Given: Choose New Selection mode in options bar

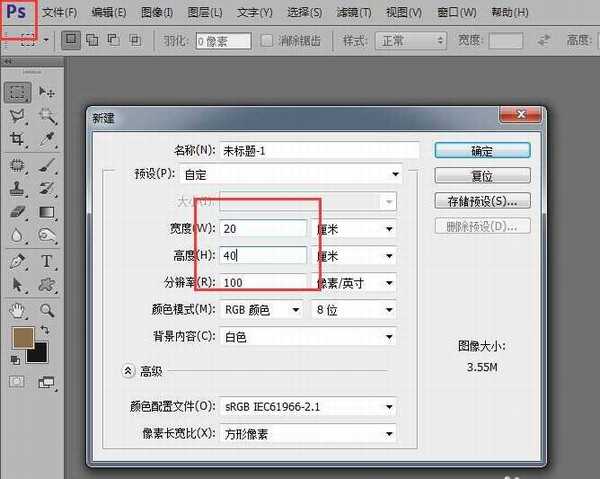Looking at the screenshot, I should (x=71, y=40).
